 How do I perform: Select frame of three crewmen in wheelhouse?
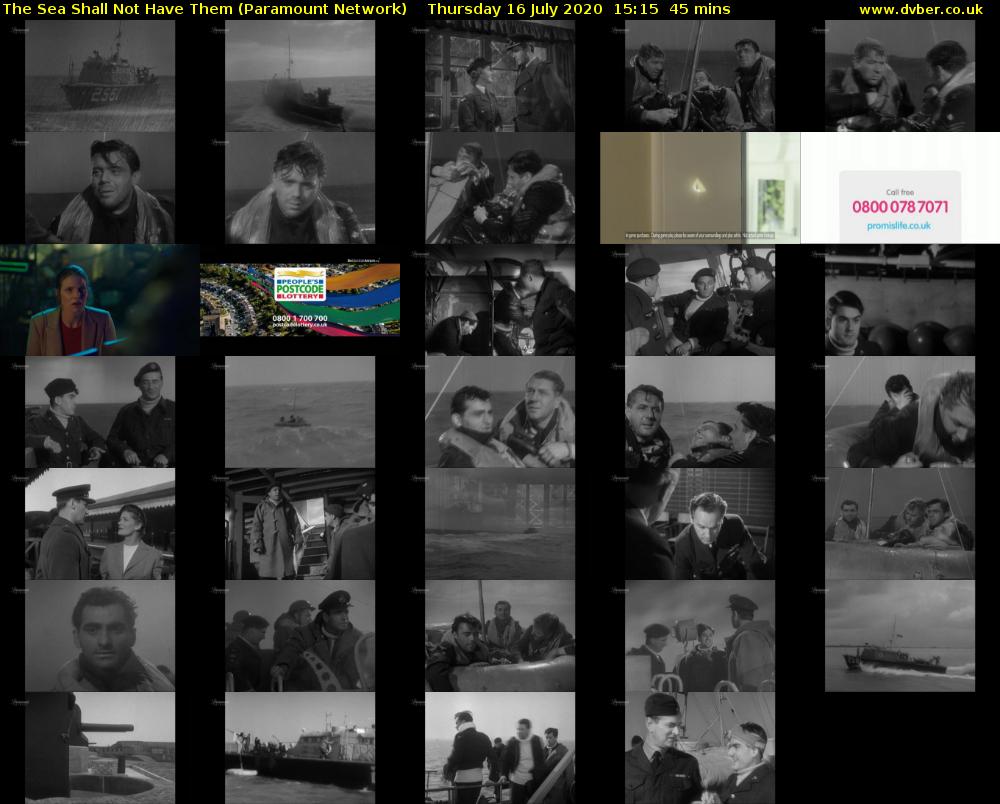click(700, 300)
